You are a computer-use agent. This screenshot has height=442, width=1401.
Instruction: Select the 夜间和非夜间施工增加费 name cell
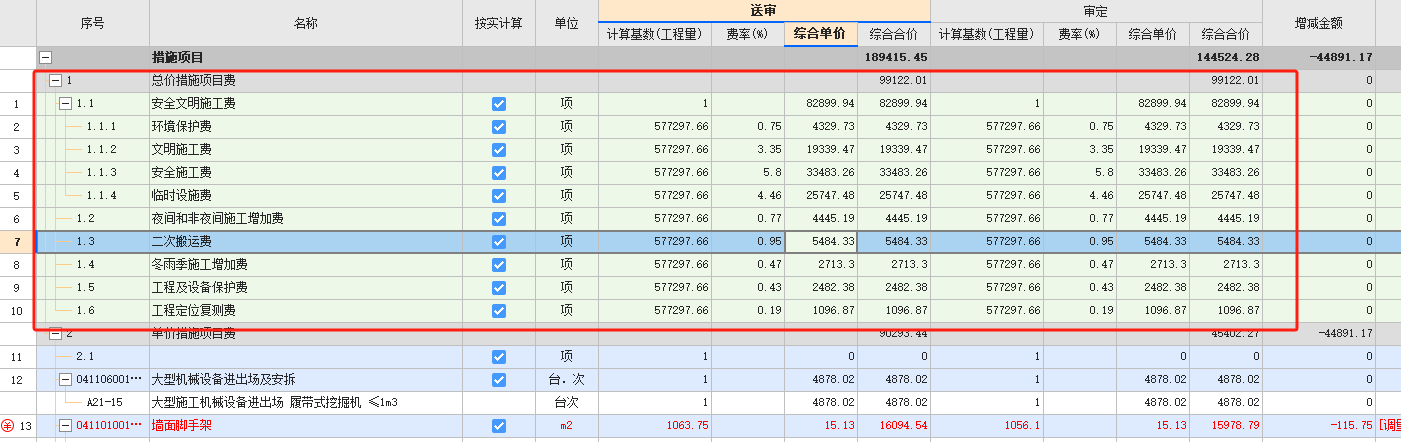(x=306, y=218)
